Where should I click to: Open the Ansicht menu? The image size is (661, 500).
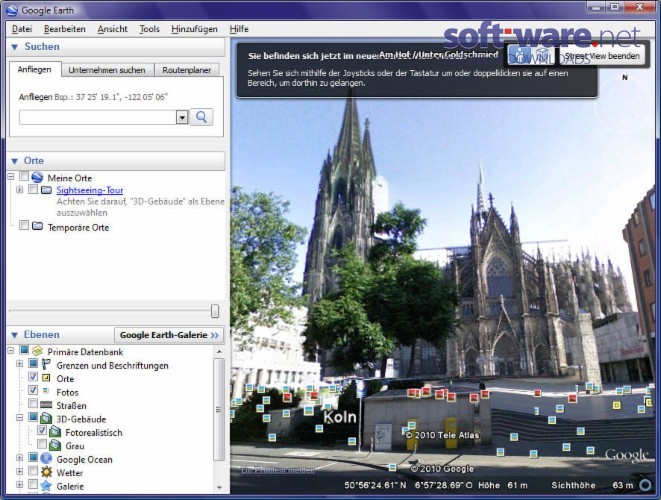113,29
